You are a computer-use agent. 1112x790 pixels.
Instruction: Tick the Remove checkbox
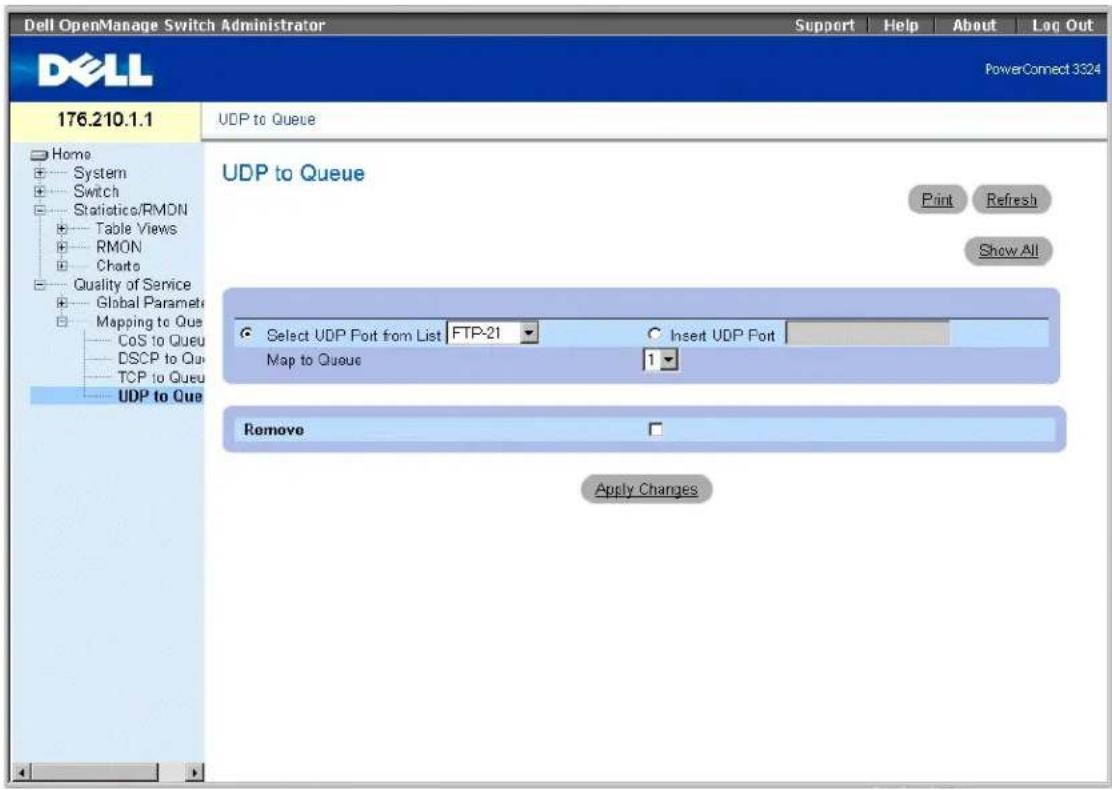tap(656, 430)
